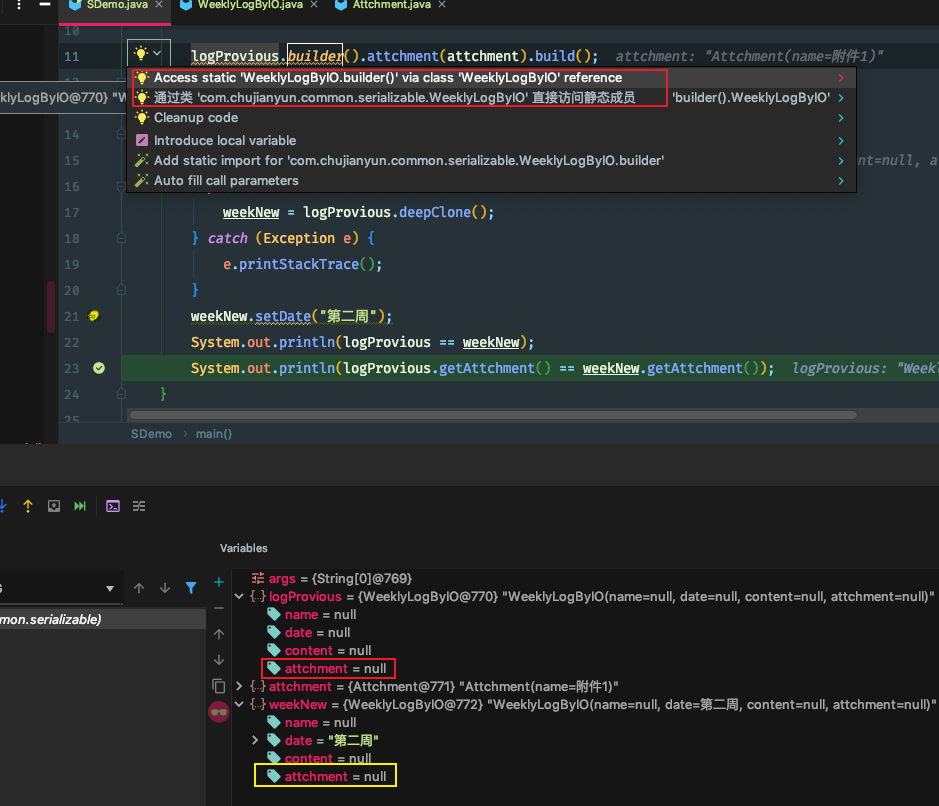Expand the attchment variable node
Image resolution: width=939 pixels, height=806 pixels.
click(x=238, y=687)
